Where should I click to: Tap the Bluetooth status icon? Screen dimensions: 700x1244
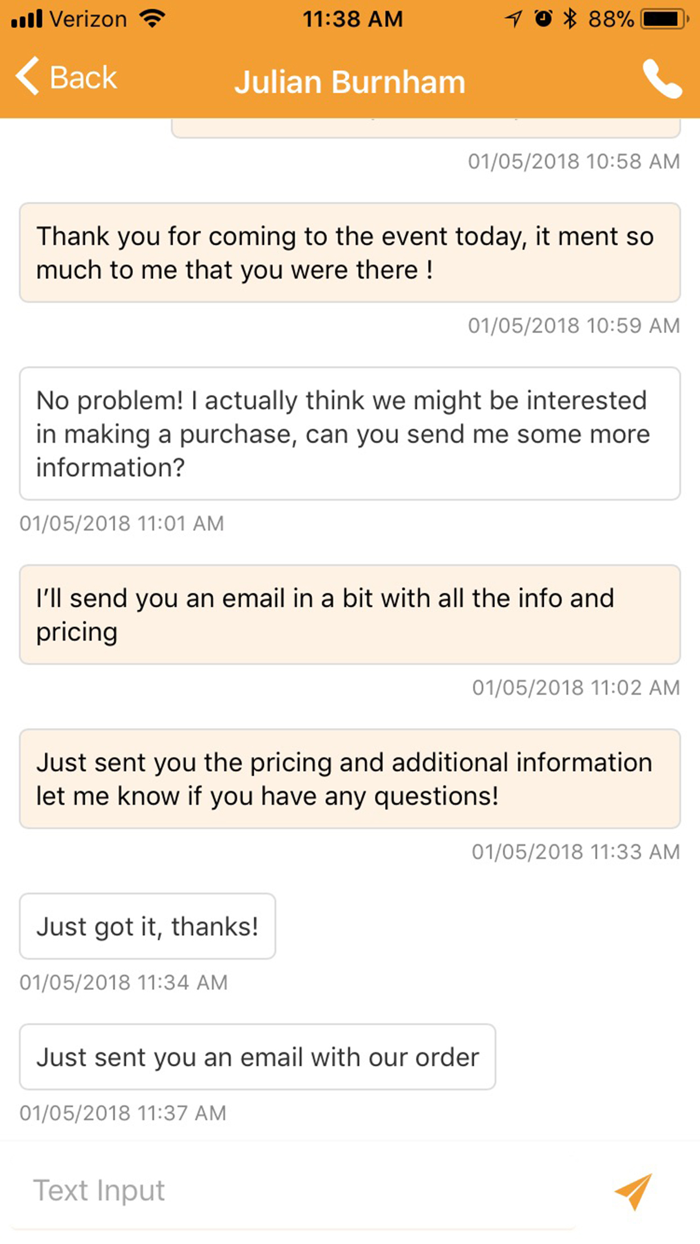pos(571,19)
